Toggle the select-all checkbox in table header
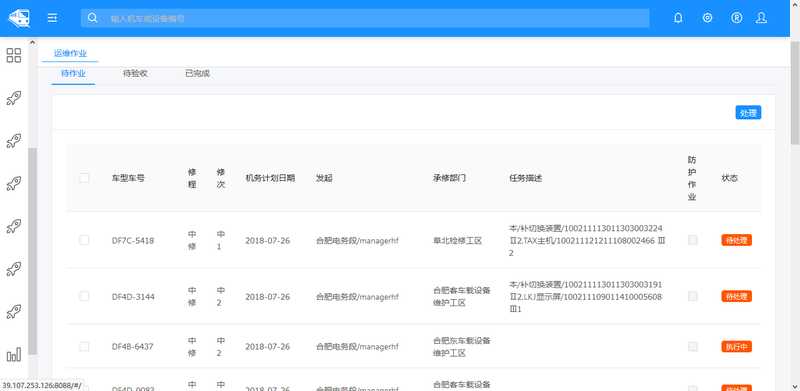 click(84, 178)
